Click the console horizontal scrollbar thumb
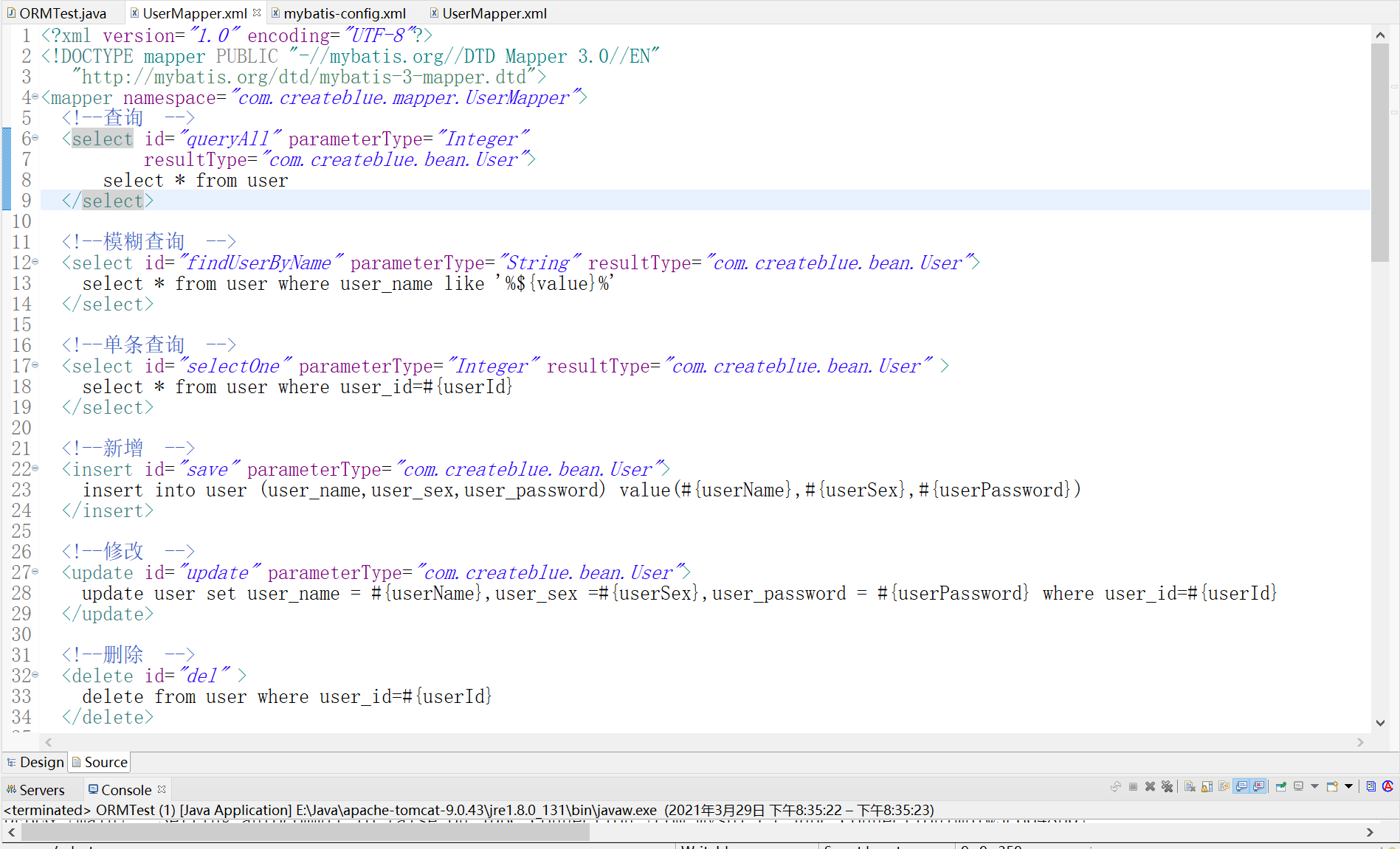This screenshot has width=1400, height=849. pos(306,832)
